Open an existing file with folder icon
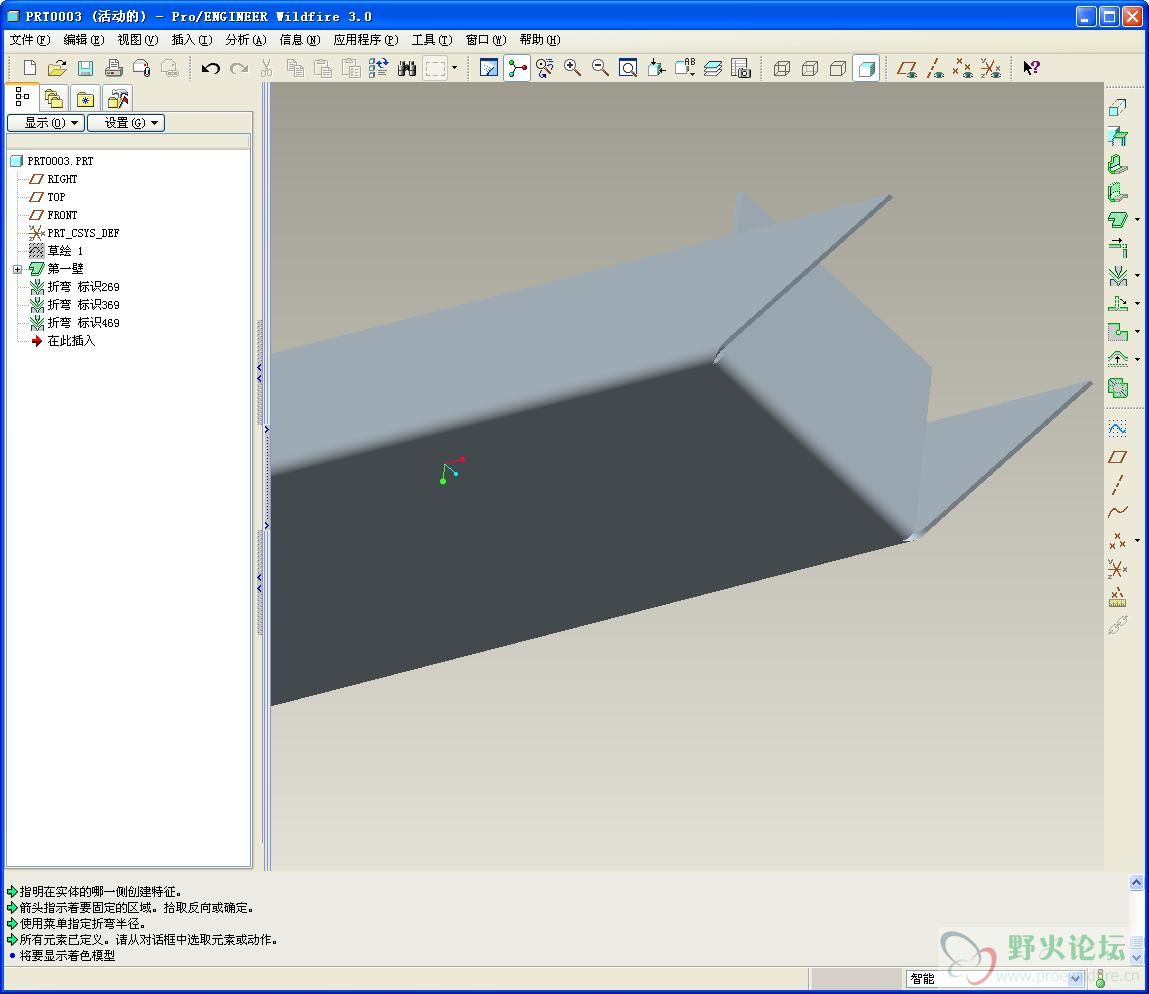The width and height of the screenshot is (1149, 994). pyautogui.click(x=57, y=68)
